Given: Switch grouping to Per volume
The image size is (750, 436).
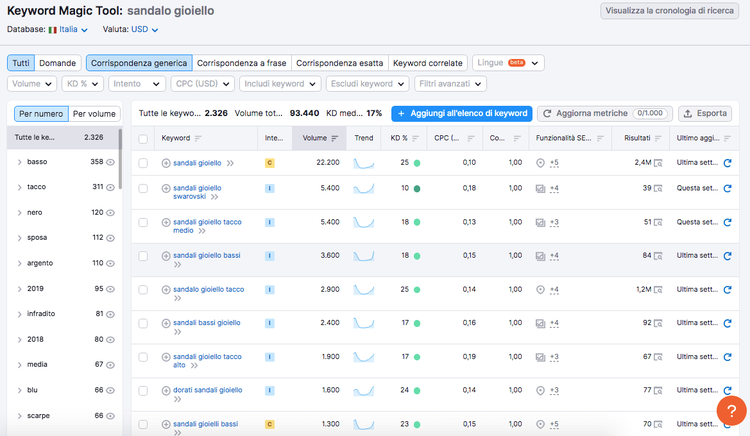Looking at the screenshot, I should pyautogui.click(x=94, y=114).
